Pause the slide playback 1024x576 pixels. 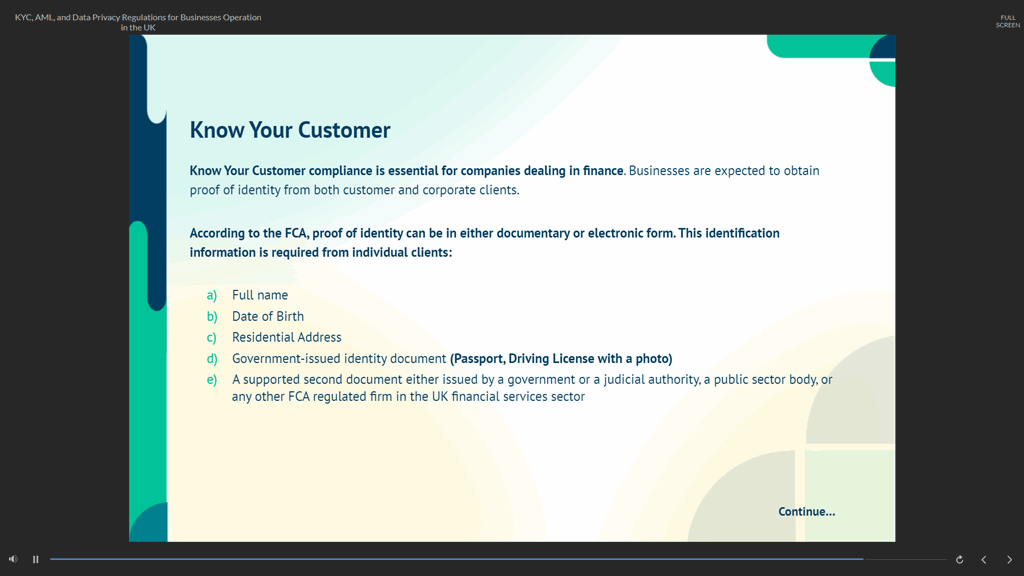click(x=36, y=559)
